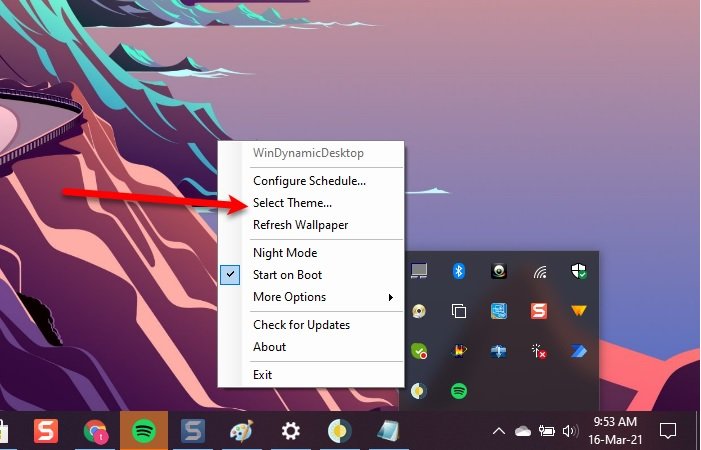Open the WinDynamicDesktop tray icon in overflow
This screenshot has width=701, height=450.
(x=419, y=391)
